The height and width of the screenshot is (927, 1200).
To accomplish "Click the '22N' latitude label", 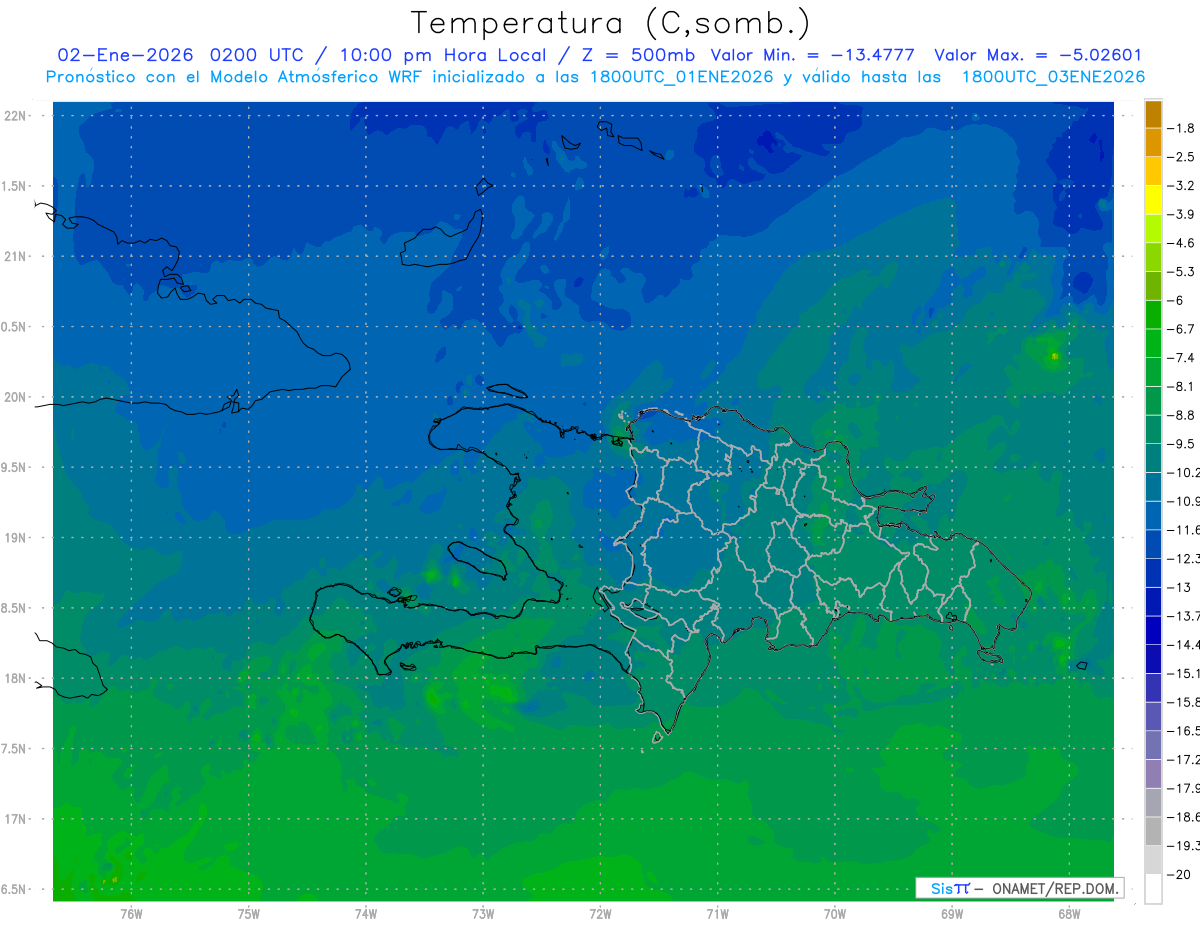I will pos(17,116).
